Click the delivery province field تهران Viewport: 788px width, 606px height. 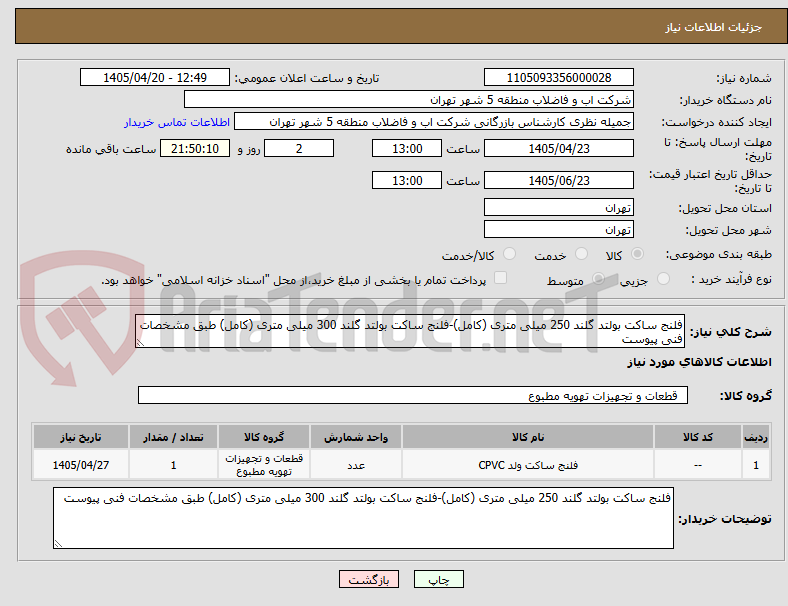click(559, 207)
